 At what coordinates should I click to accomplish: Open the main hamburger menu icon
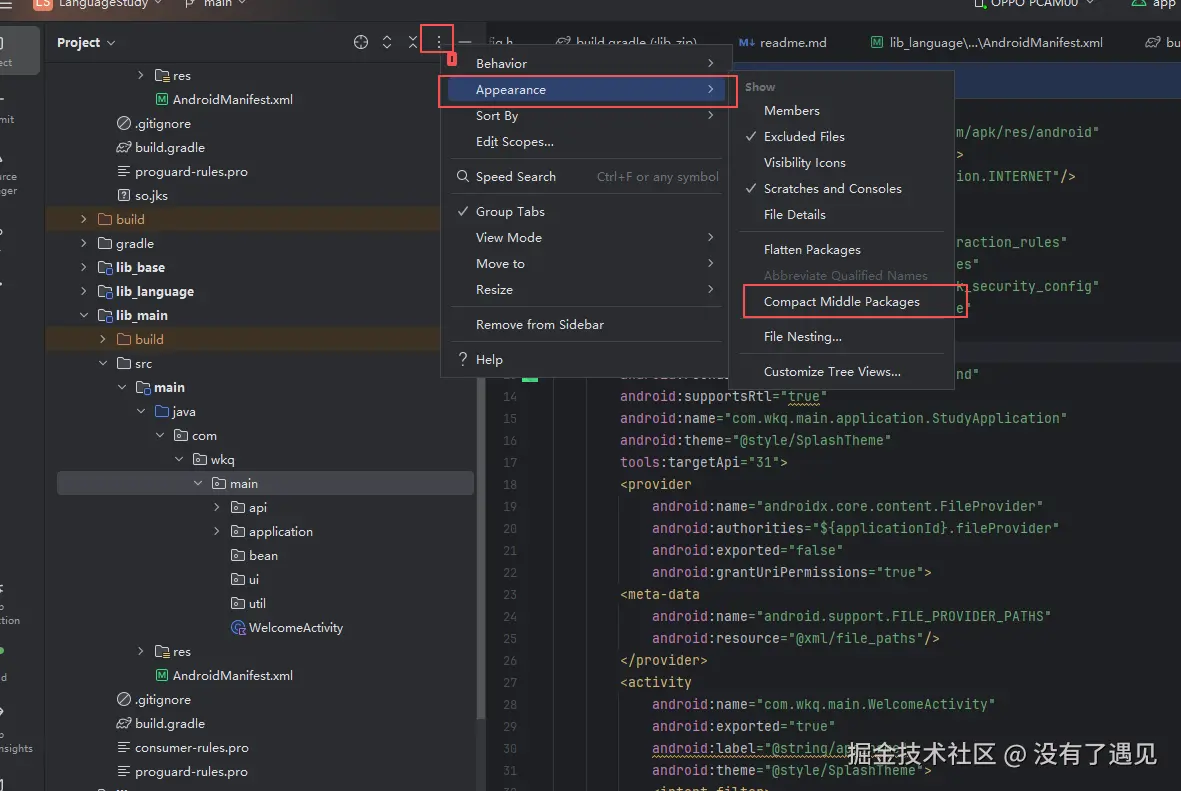point(7,4)
